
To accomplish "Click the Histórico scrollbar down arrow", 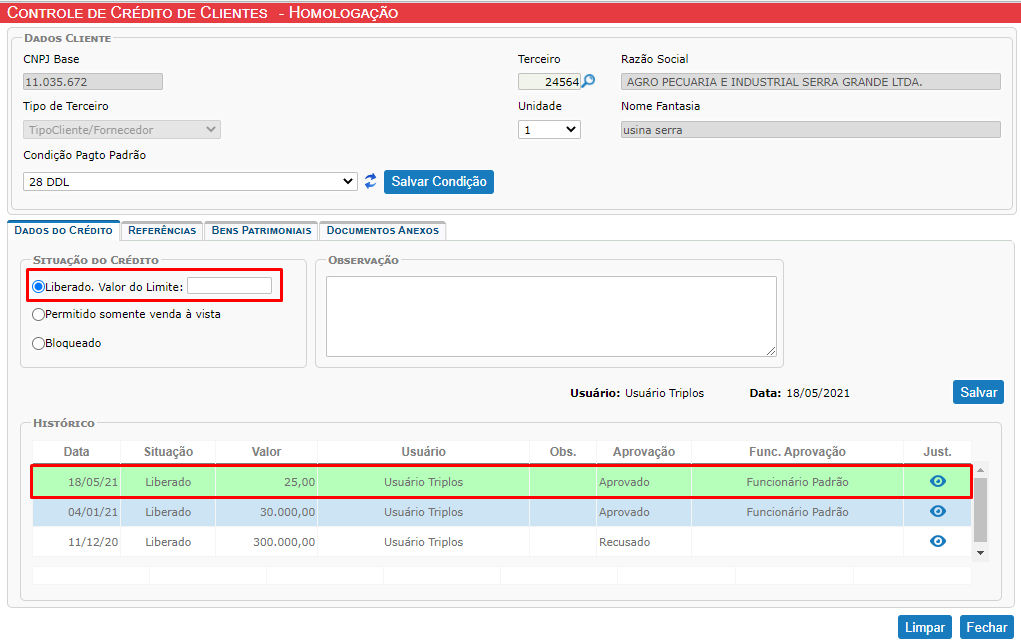I will pos(980,553).
